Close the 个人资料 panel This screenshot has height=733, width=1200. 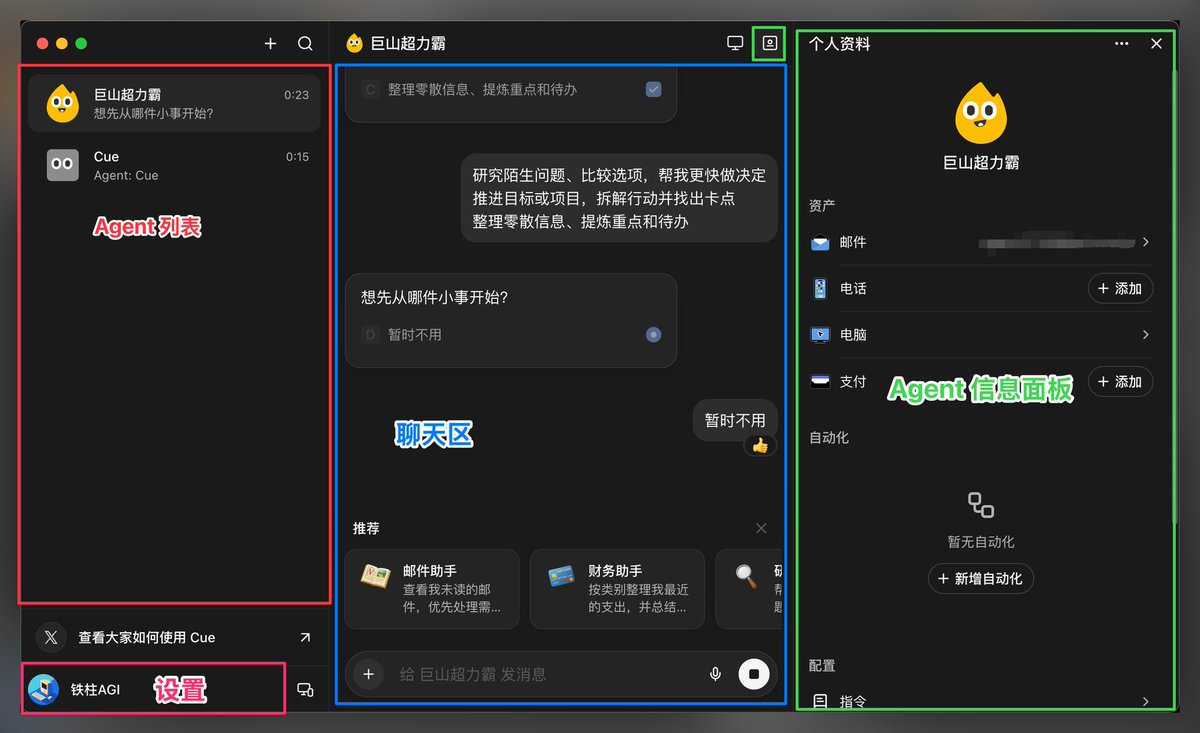1157,44
